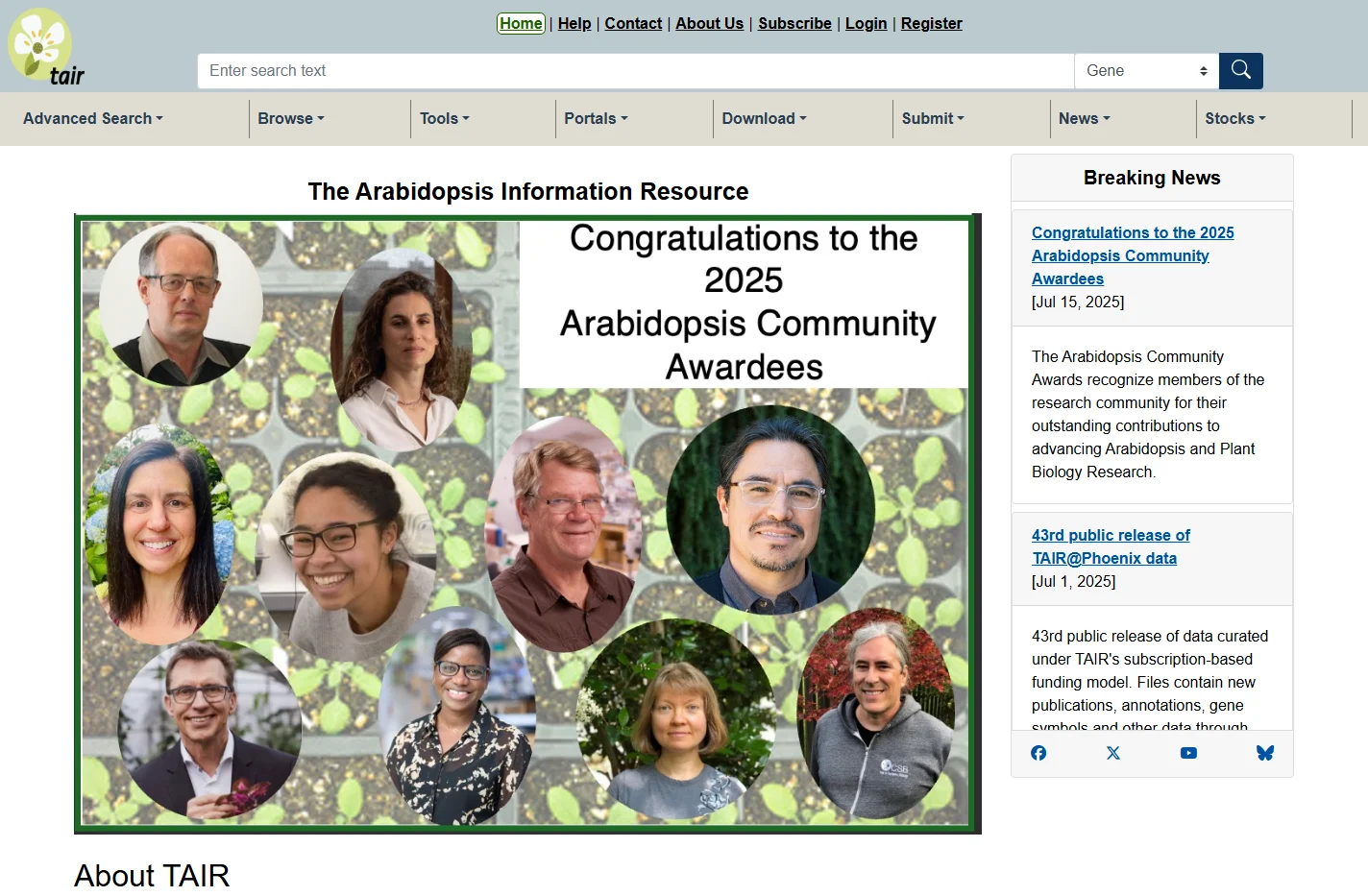Viewport: 1368px width, 896px height.
Task: Expand the News menu
Action: coord(1085,119)
